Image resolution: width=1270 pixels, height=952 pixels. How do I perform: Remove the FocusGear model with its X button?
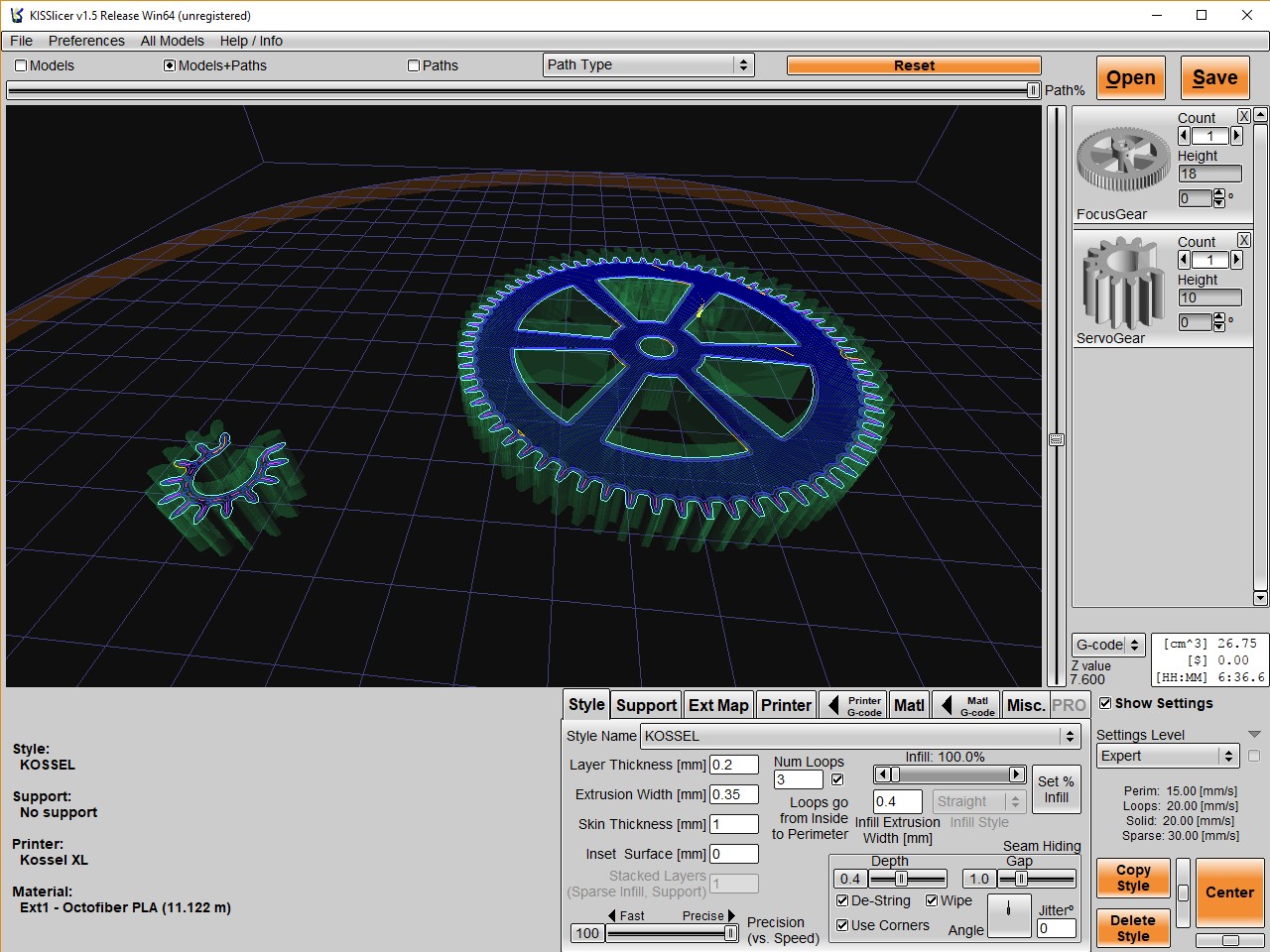pos(1243,116)
